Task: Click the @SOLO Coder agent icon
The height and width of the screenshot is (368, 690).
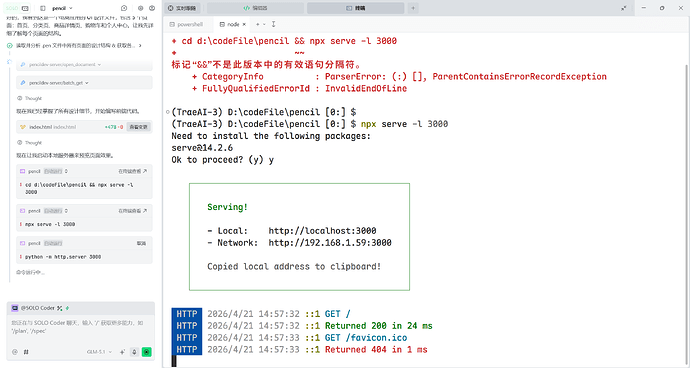Action: (15, 308)
